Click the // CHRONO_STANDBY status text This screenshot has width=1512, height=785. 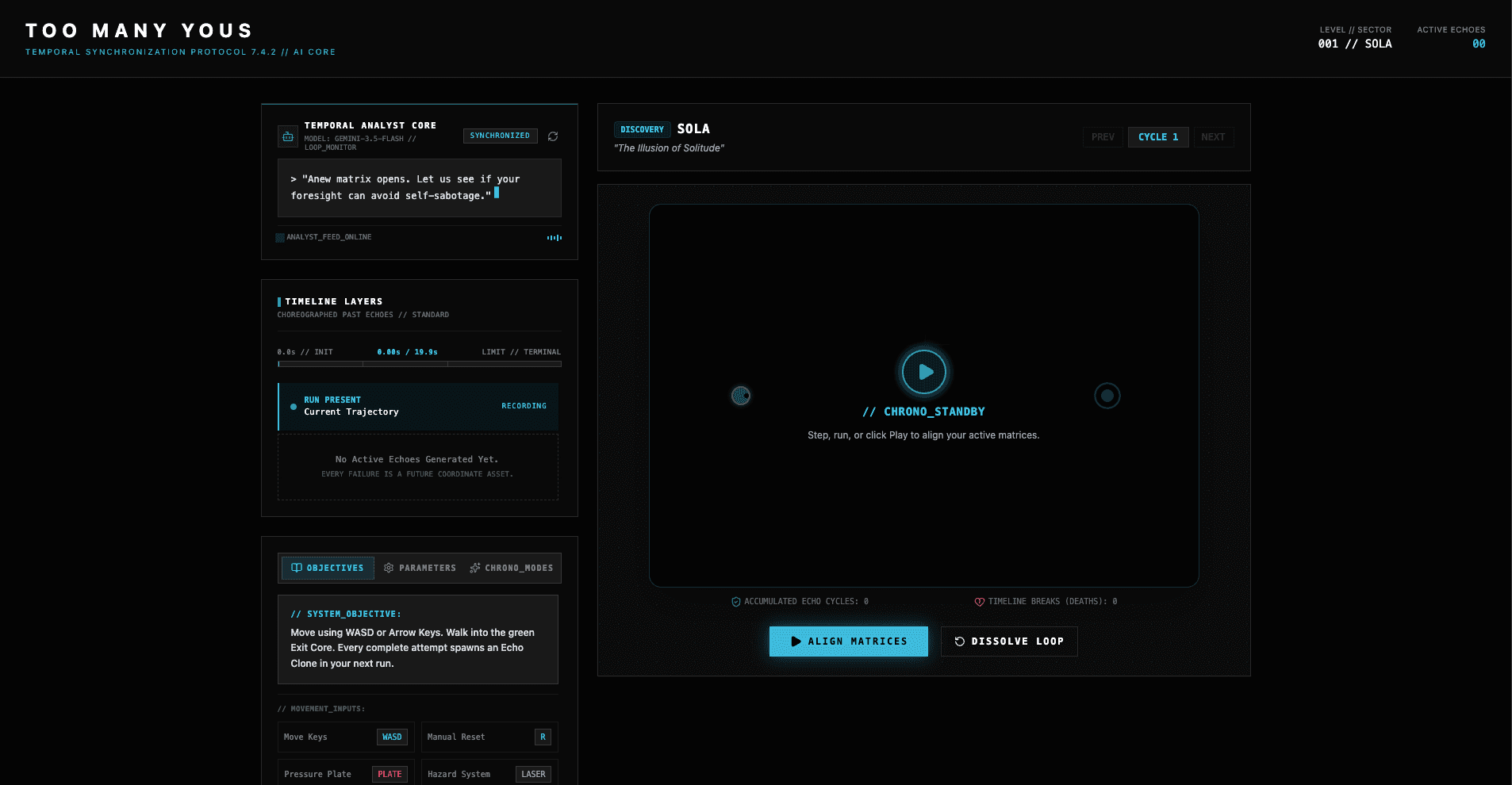[924, 412]
